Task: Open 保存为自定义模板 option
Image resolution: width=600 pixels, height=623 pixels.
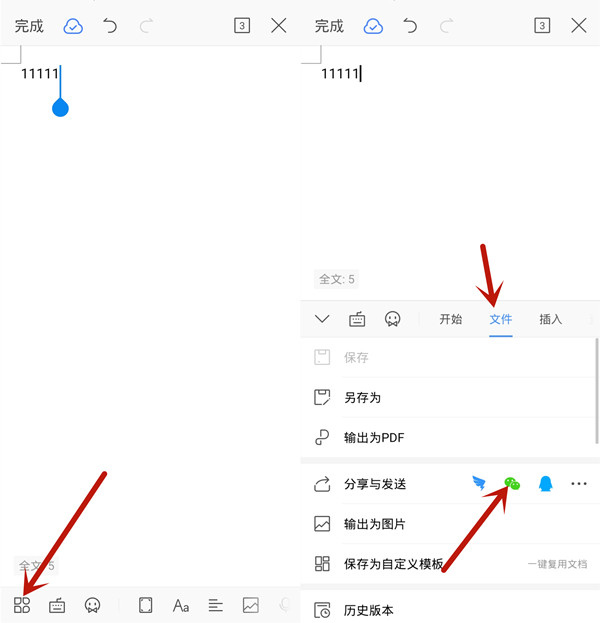Action: (393, 564)
